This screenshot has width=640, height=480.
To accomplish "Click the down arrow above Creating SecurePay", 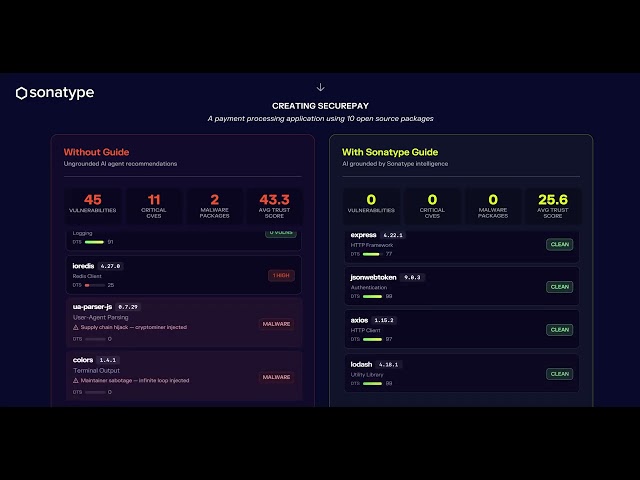I will click(320, 87).
